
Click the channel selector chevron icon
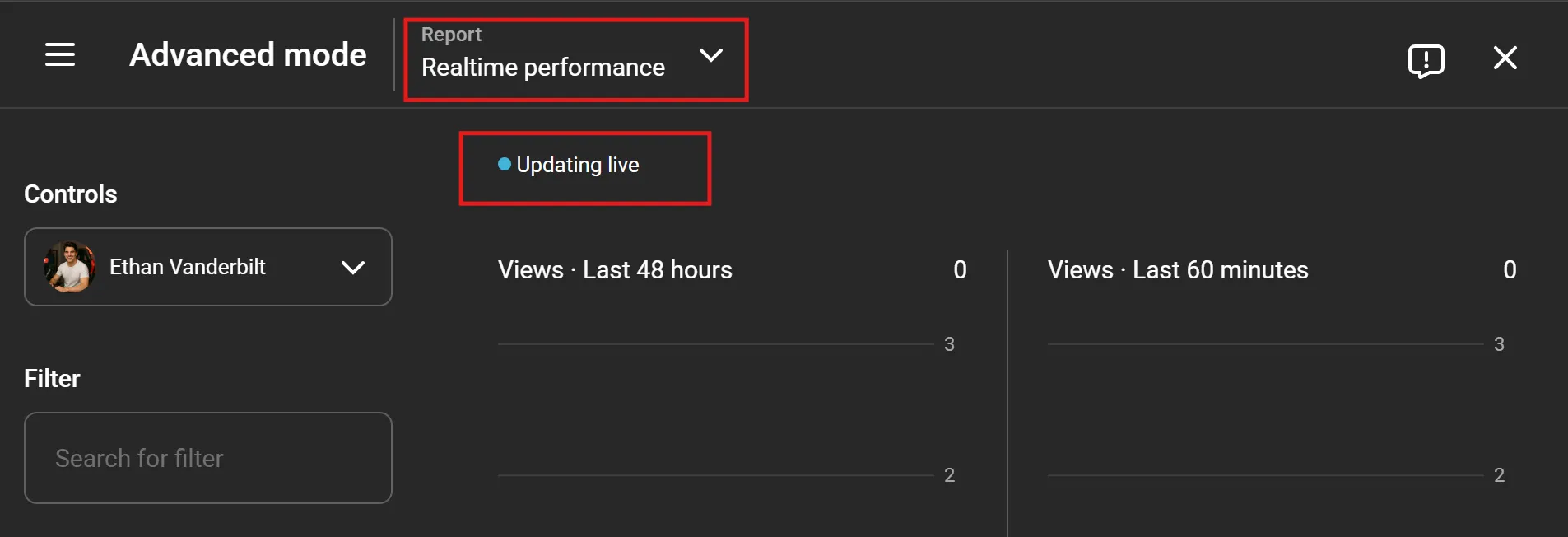point(353,267)
